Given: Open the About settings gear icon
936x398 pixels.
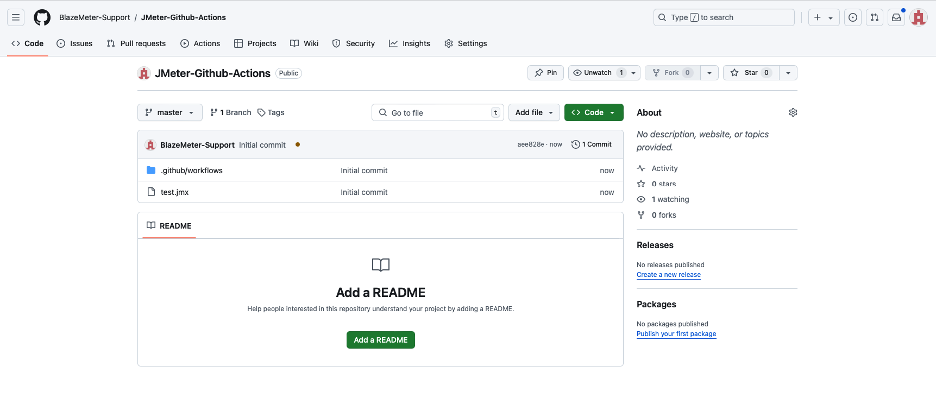Looking at the screenshot, I should tap(793, 112).
